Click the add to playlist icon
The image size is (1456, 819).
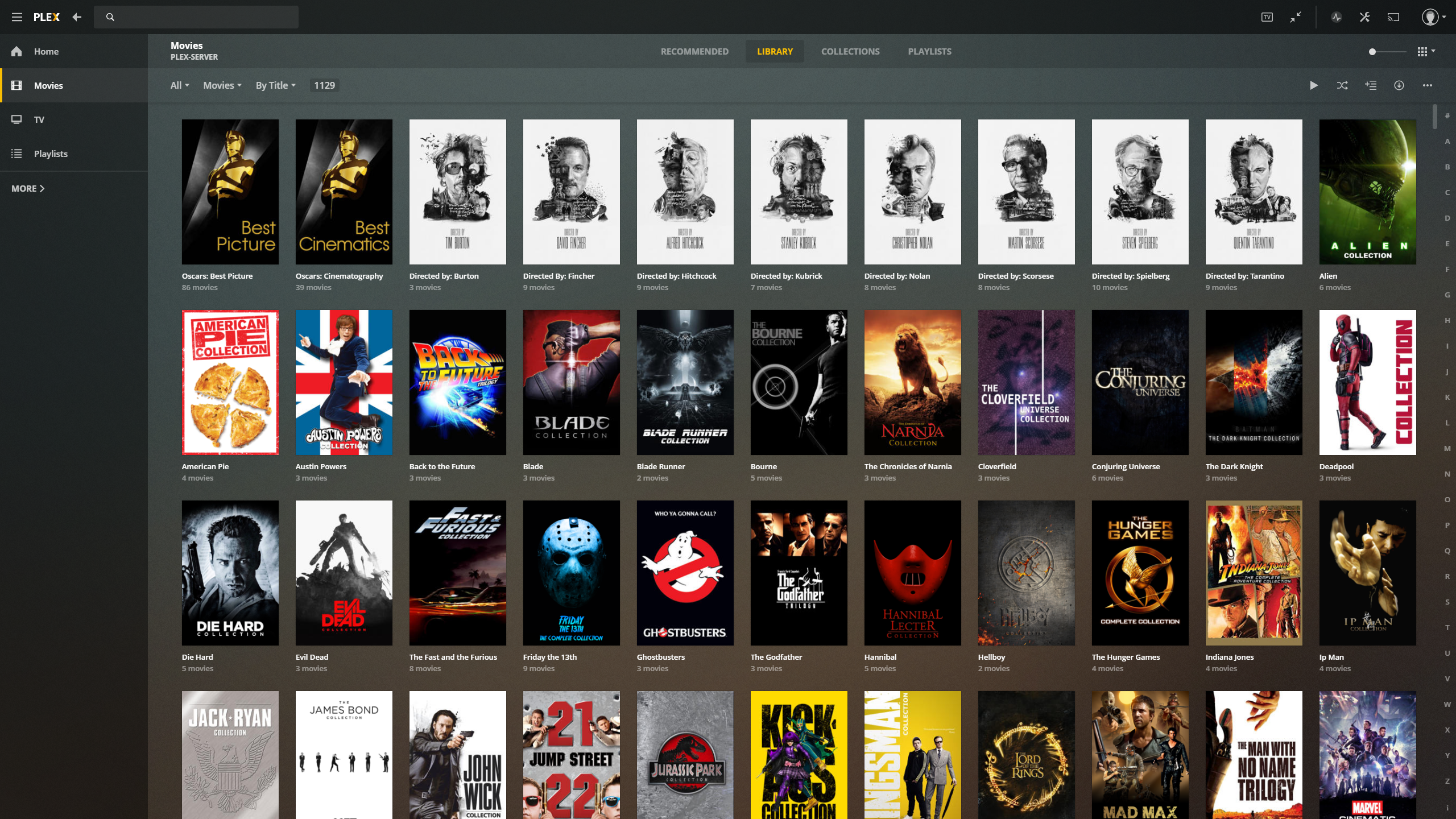click(x=1371, y=85)
